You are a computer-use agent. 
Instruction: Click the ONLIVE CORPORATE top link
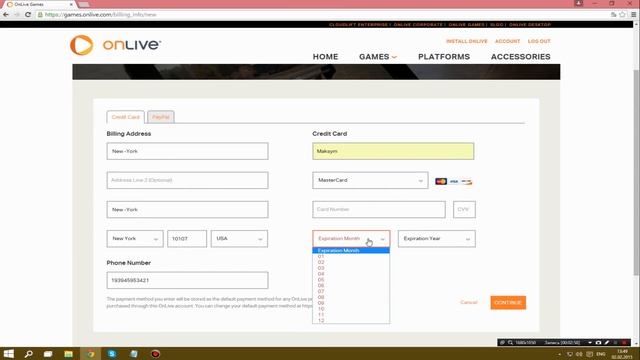pos(418,24)
